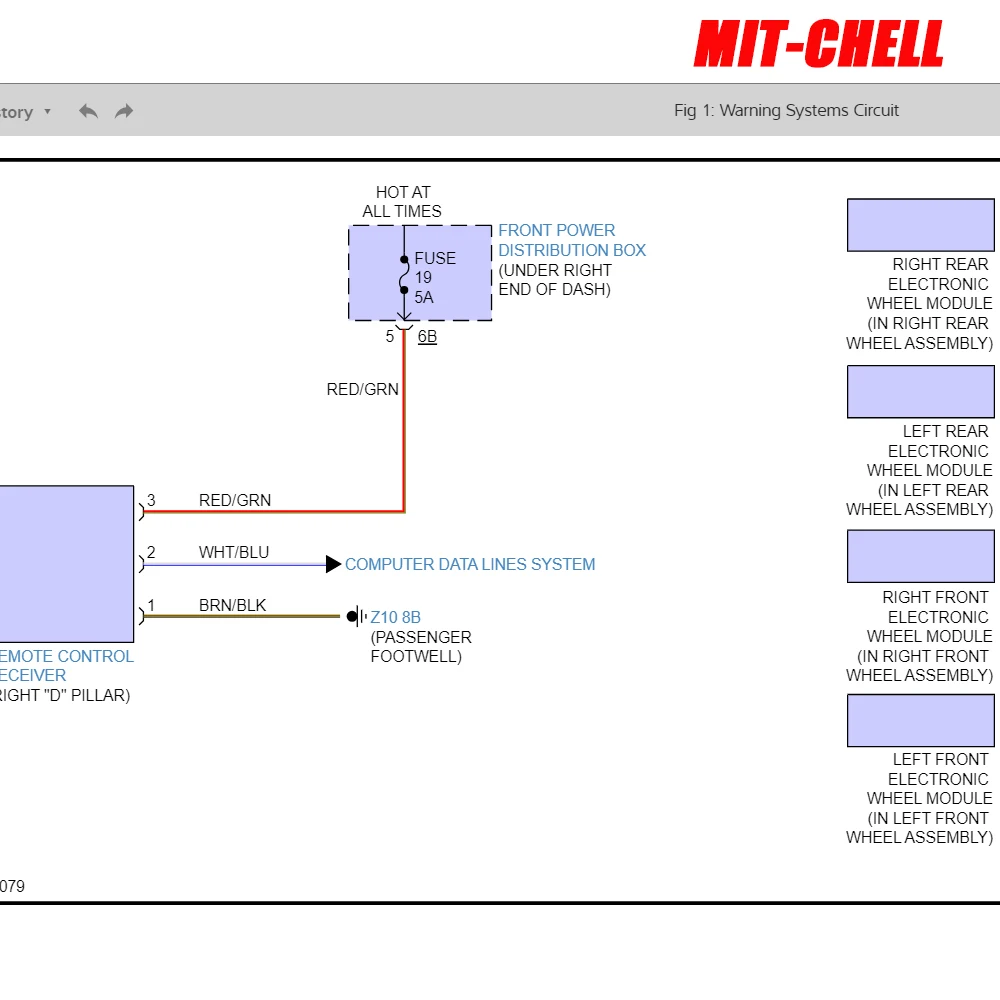
Task: Open Remote Control Receiver component link
Action: pos(66,666)
